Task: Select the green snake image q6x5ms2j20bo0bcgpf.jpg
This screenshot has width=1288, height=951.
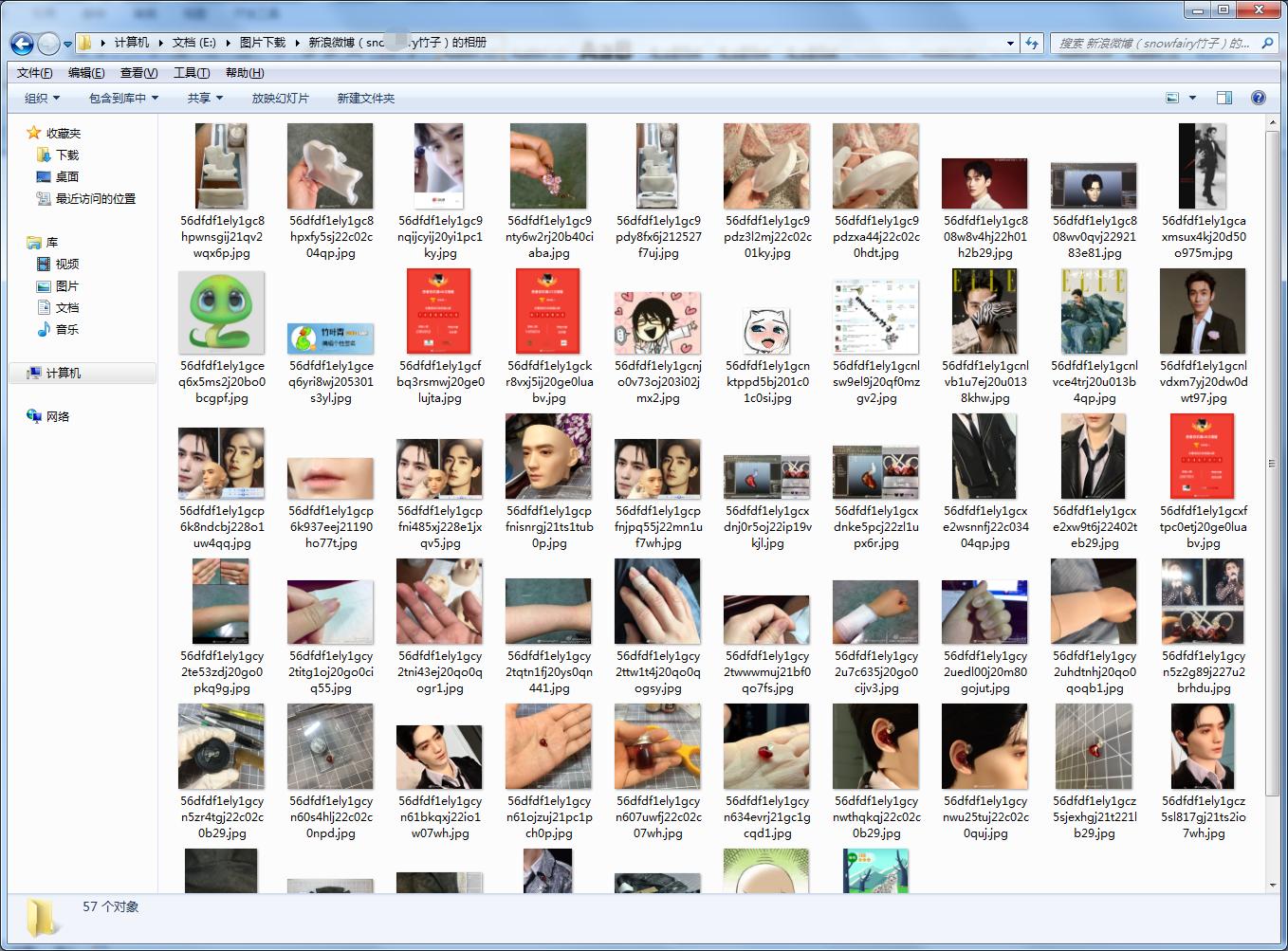Action: tap(222, 312)
